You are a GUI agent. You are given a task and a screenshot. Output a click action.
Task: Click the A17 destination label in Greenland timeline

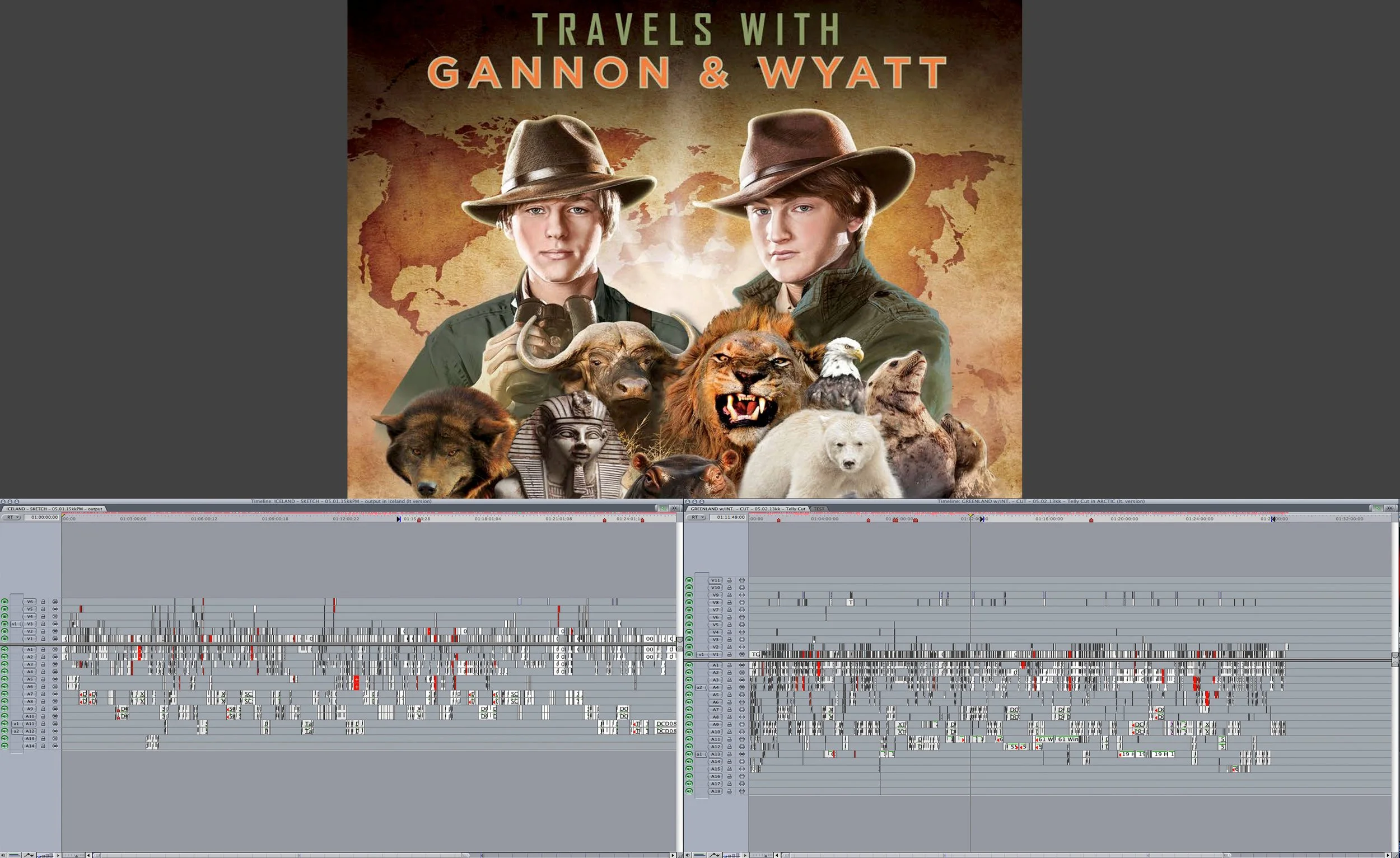[716, 784]
